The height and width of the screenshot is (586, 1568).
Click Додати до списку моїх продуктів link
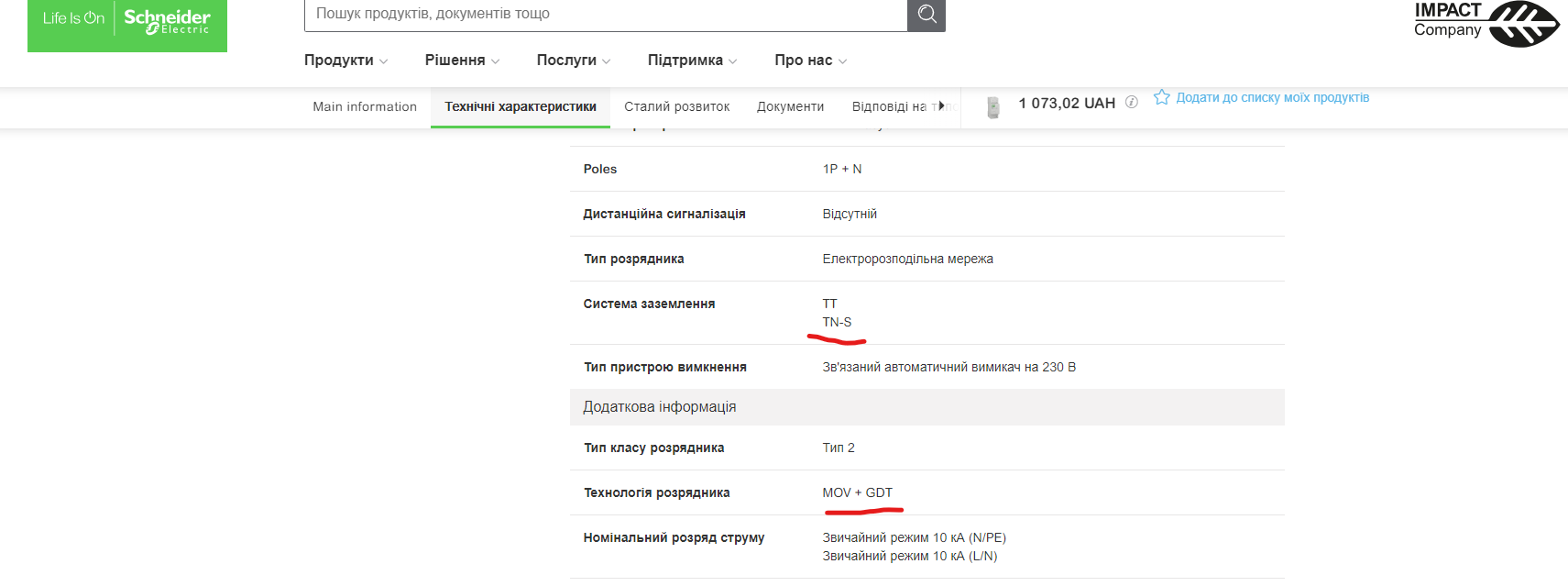(1273, 97)
